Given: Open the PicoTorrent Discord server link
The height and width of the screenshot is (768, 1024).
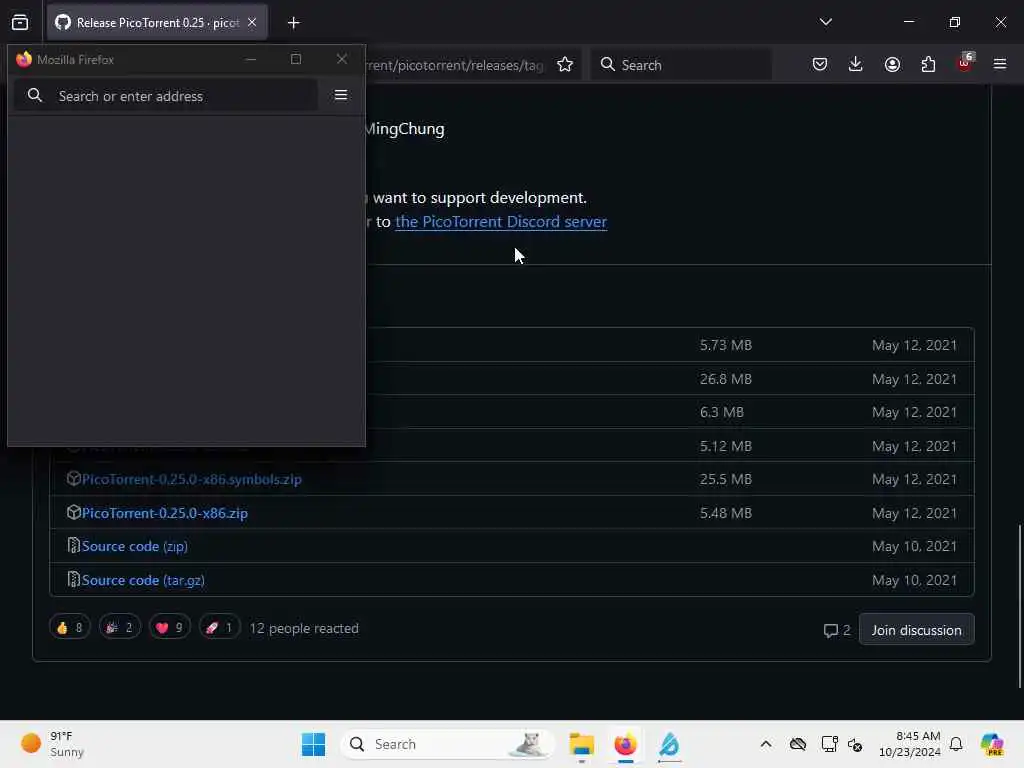Looking at the screenshot, I should pyautogui.click(x=501, y=221).
